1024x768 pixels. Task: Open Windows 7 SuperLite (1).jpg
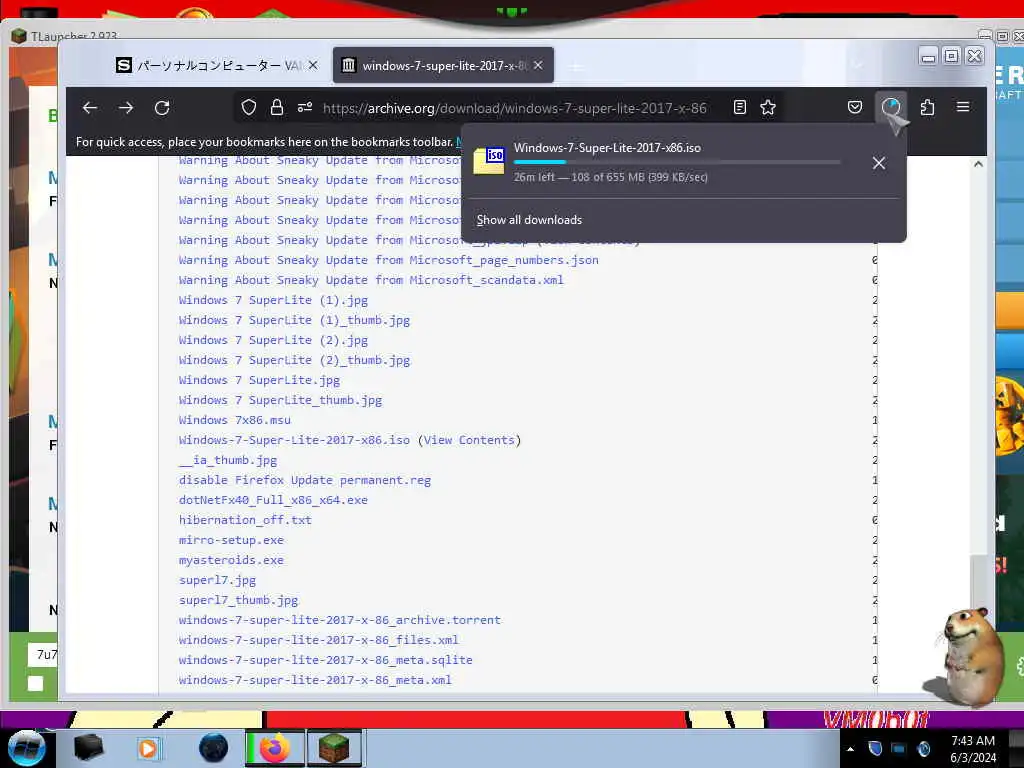click(x=273, y=300)
